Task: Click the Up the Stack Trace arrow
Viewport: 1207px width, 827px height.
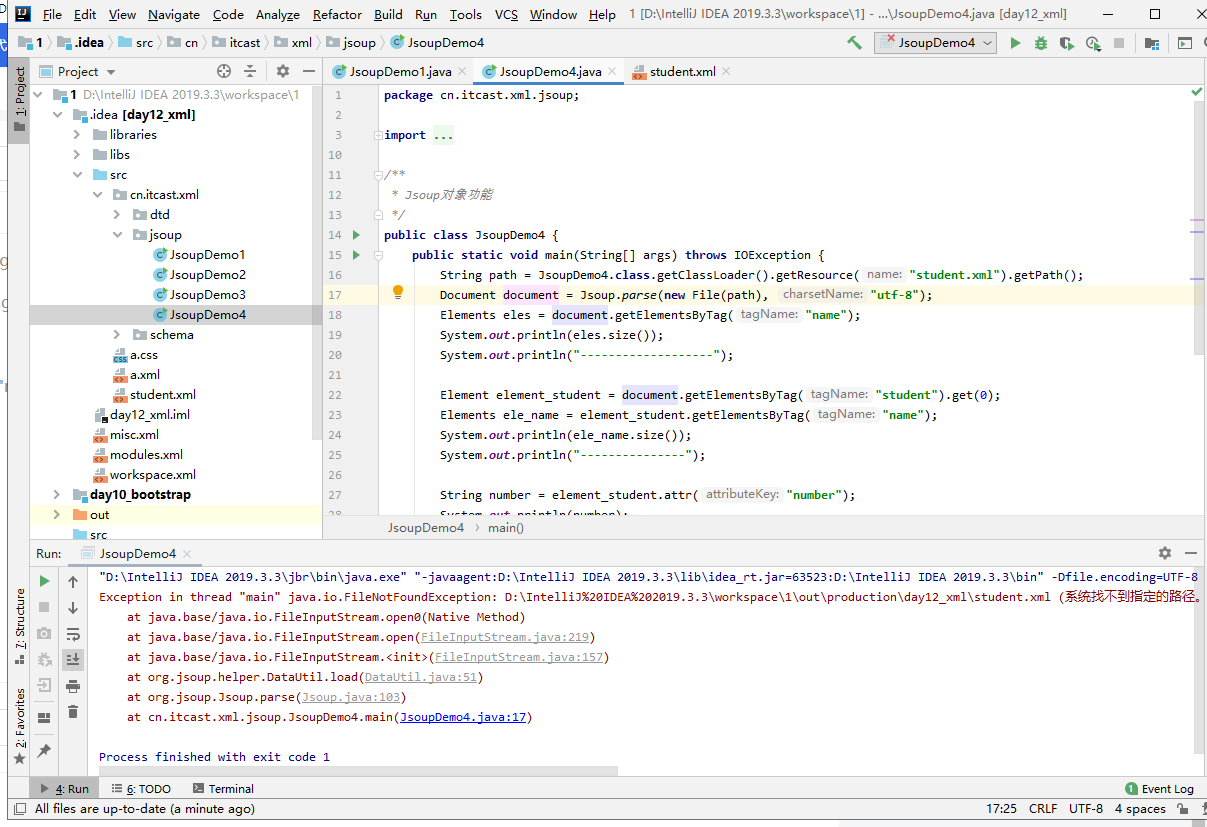Action: (x=73, y=581)
